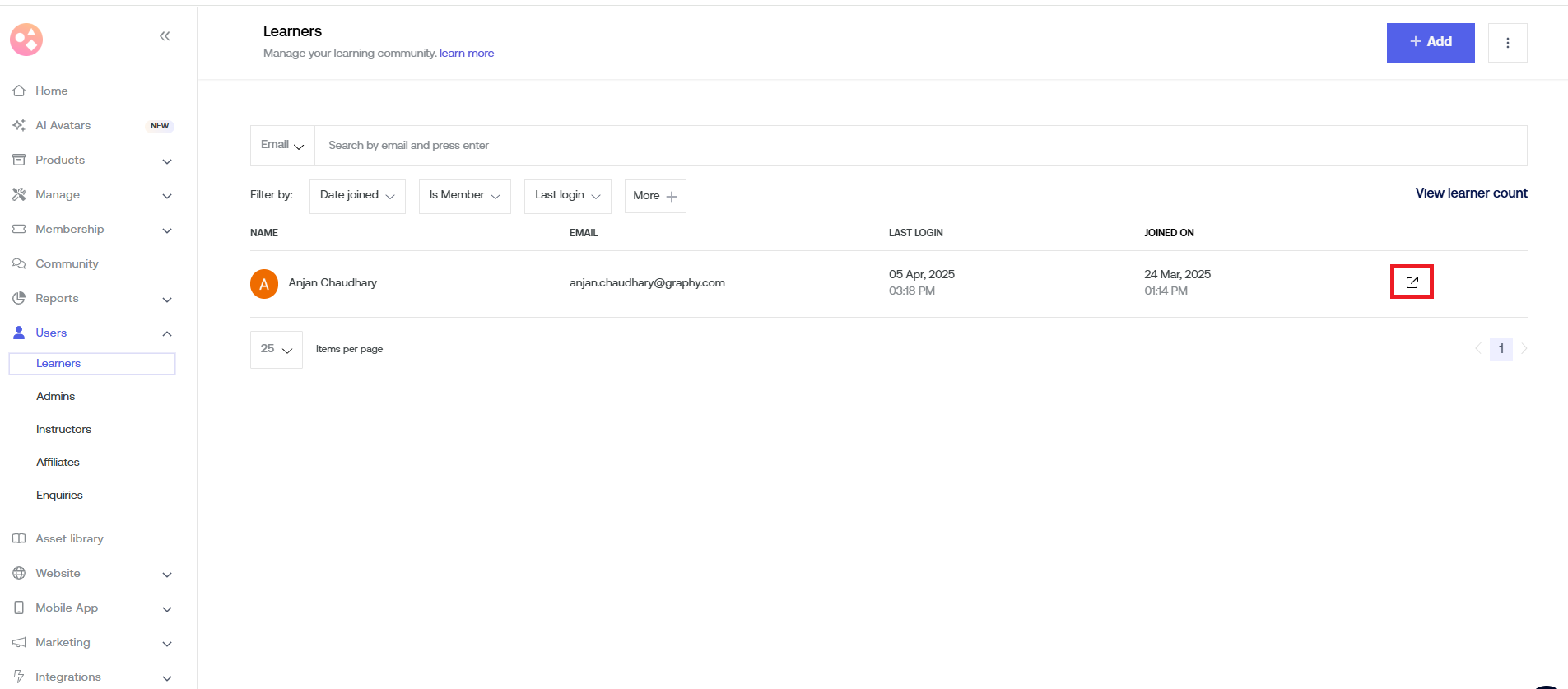This screenshot has width=1568, height=689.
Task: Go to Instructors submenu item
Action: coord(63,429)
